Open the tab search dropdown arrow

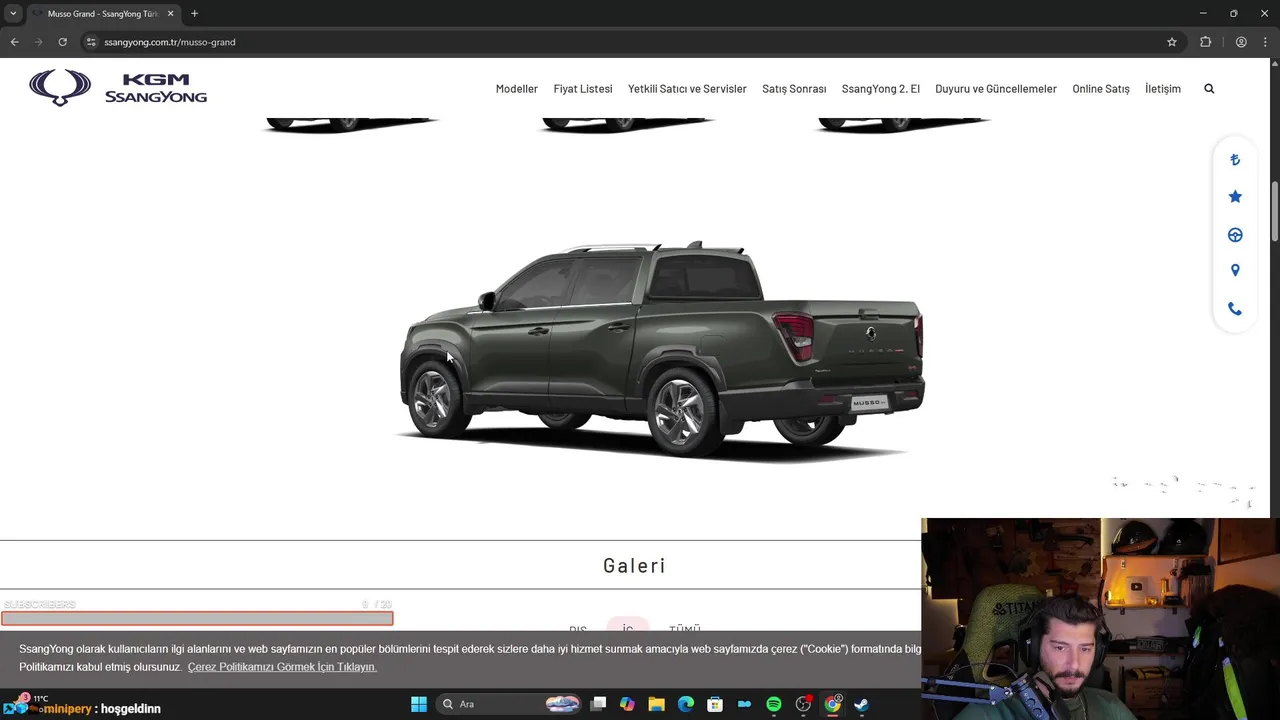[13, 14]
